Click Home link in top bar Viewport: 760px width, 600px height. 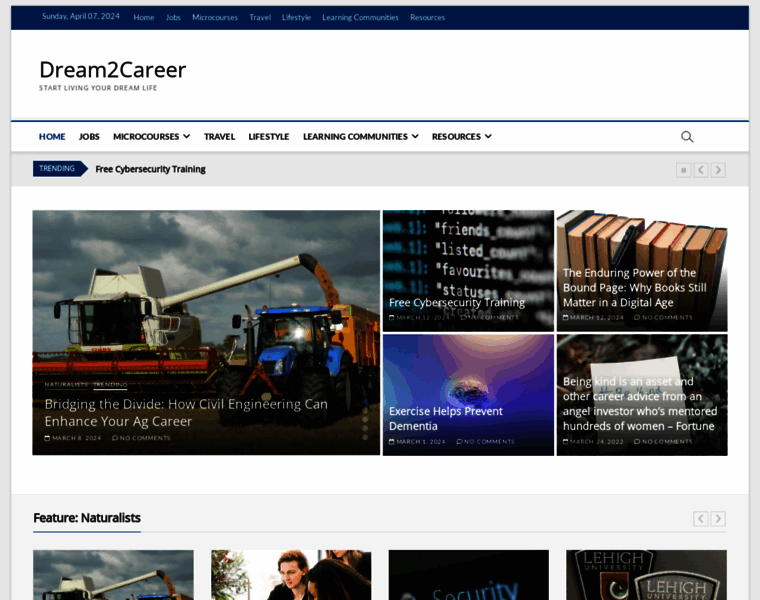click(x=143, y=17)
